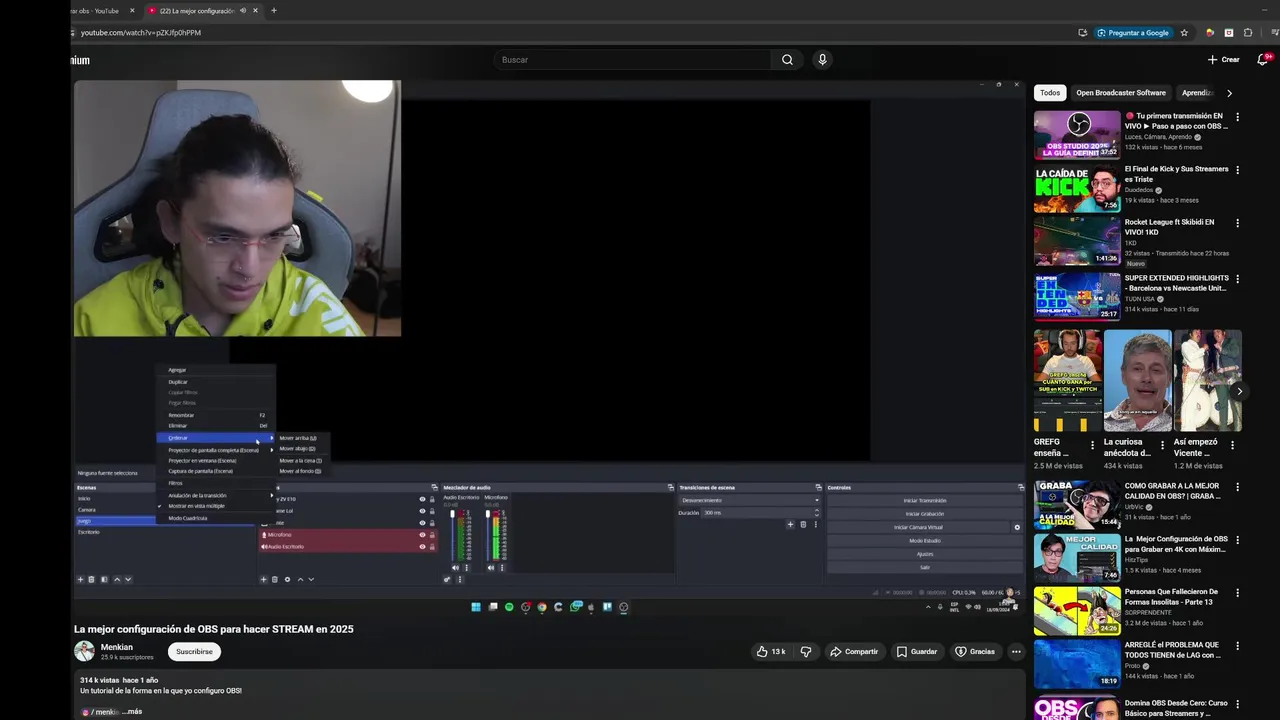The height and width of the screenshot is (720, 1280).
Task: Select the Open Broadcaster Software chip
Action: [x=1121, y=93]
